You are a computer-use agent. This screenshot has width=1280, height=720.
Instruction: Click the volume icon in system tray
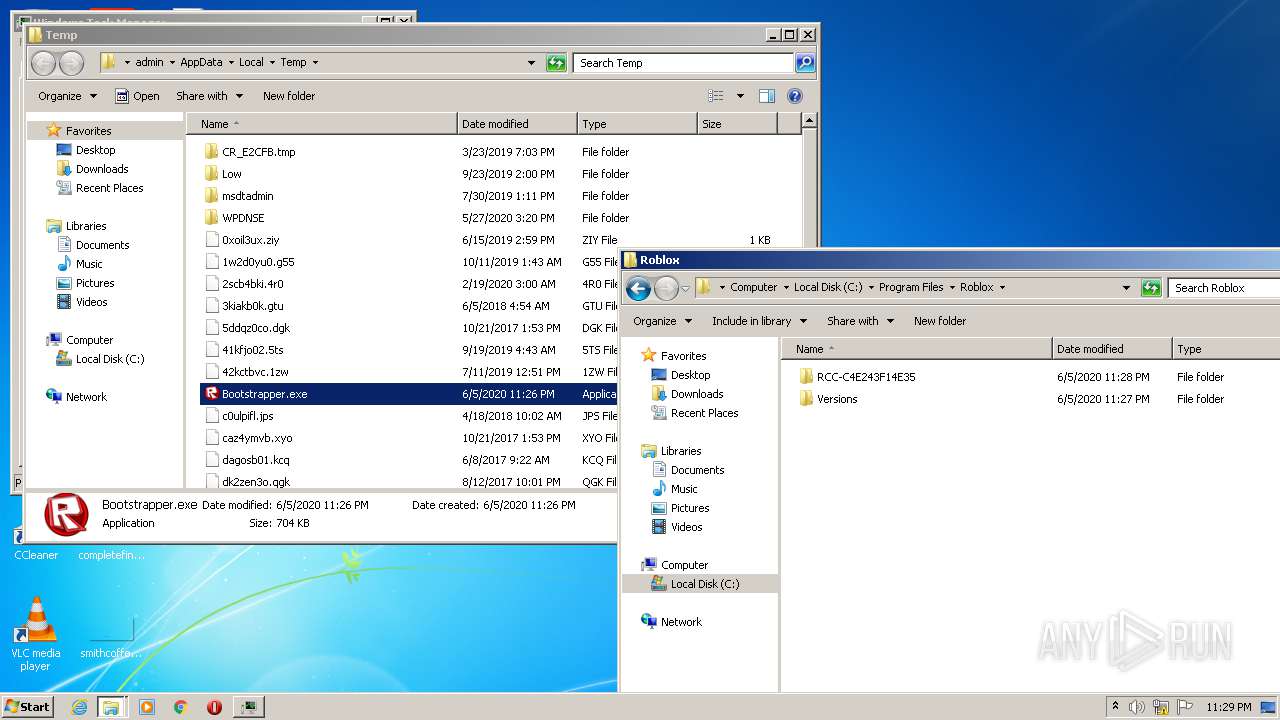point(1137,707)
